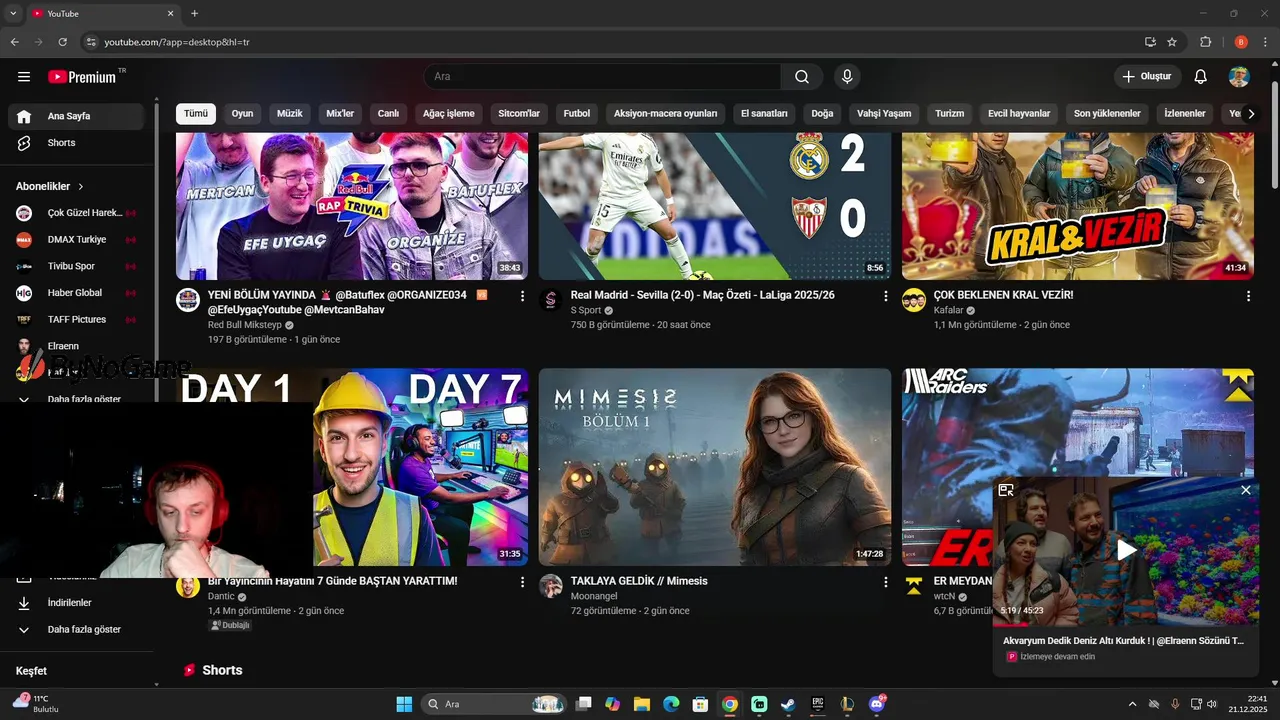Click Moonangel channel avatar
The height and width of the screenshot is (720, 1280).
tap(551, 586)
